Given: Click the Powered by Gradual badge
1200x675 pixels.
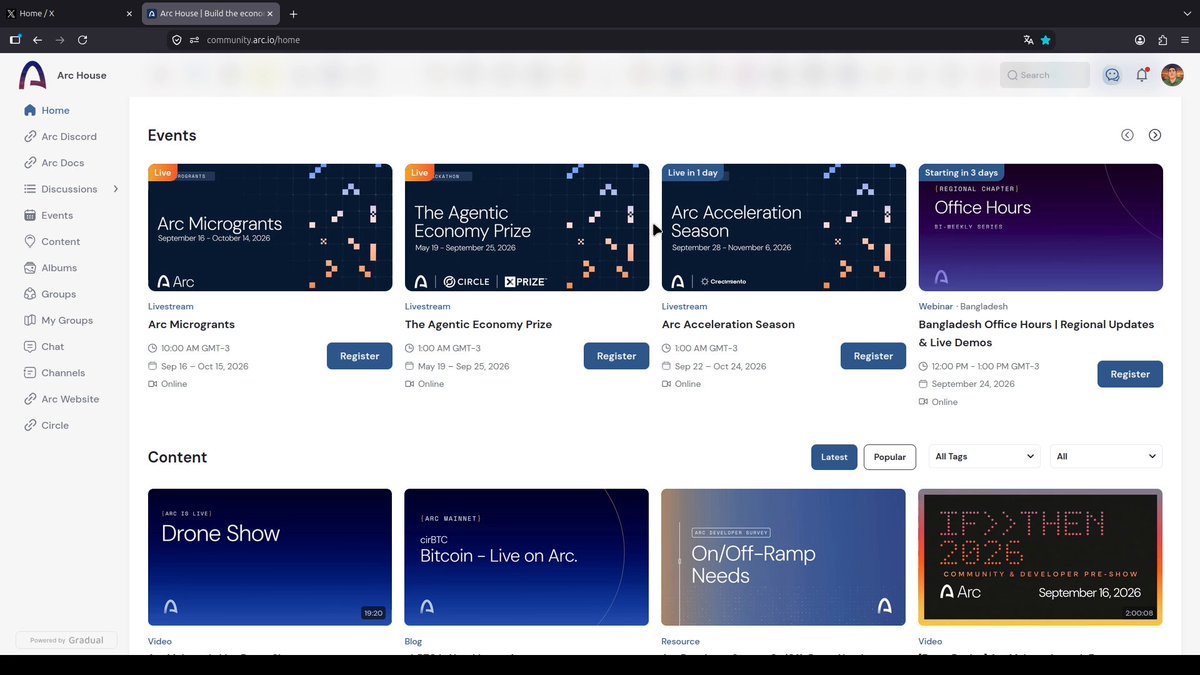Looking at the screenshot, I should 66,640.
